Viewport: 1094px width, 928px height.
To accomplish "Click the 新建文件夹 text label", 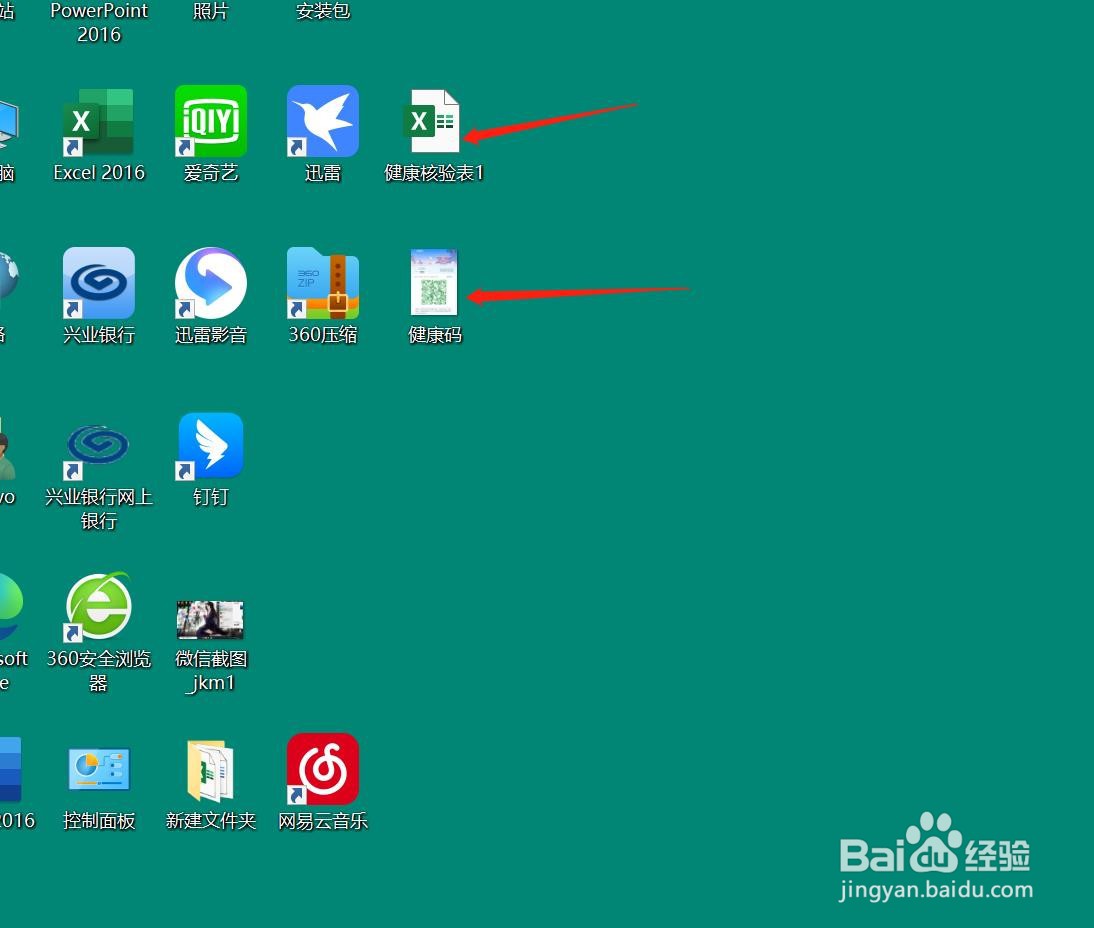I will [x=211, y=820].
